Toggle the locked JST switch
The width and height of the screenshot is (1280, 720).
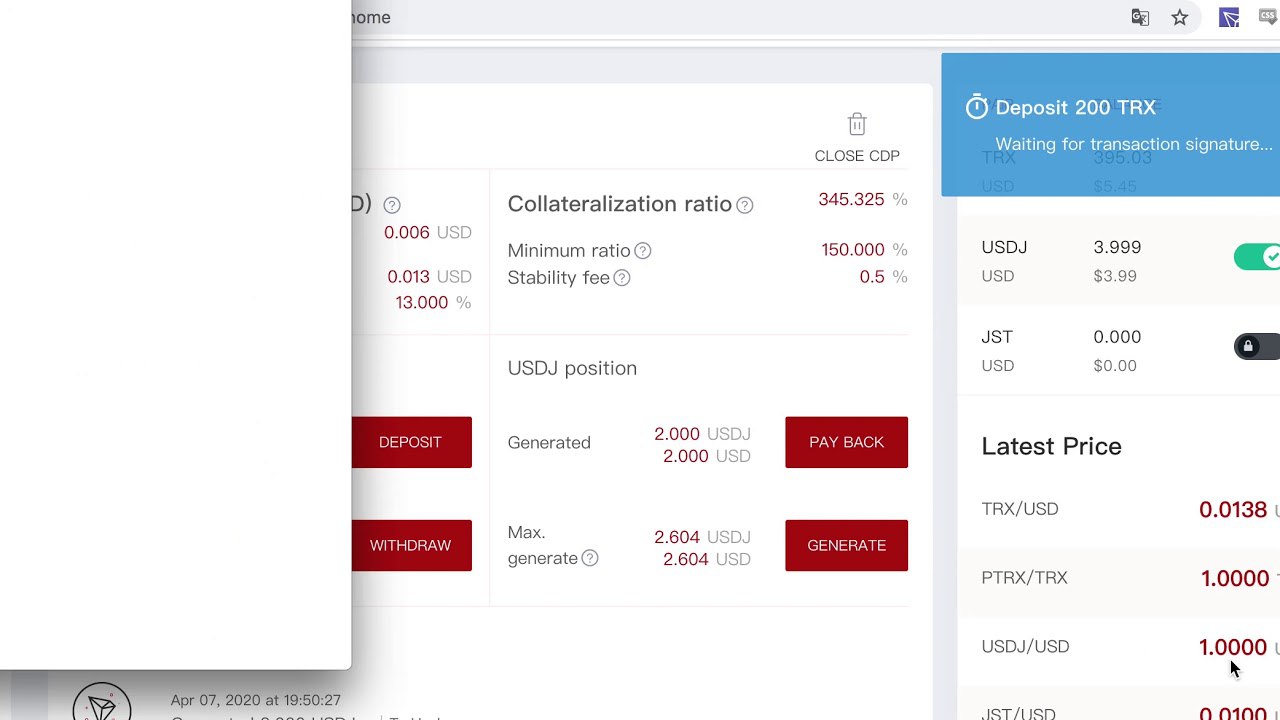pyautogui.click(x=1257, y=346)
